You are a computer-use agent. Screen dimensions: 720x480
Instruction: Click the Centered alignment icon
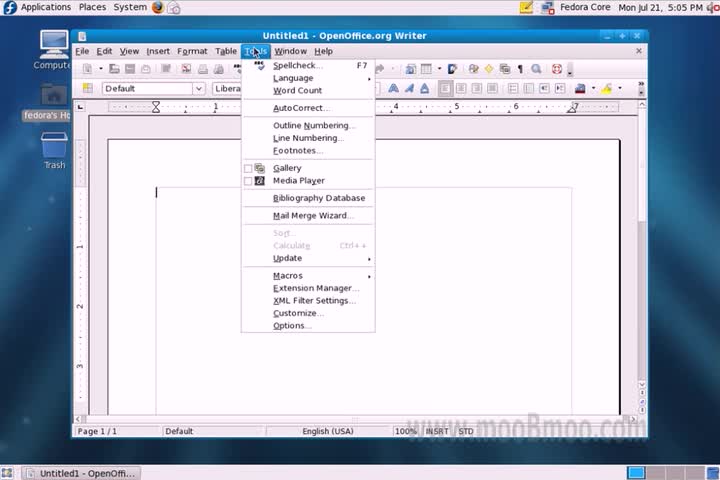pyautogui.click(x=461, y=88)
